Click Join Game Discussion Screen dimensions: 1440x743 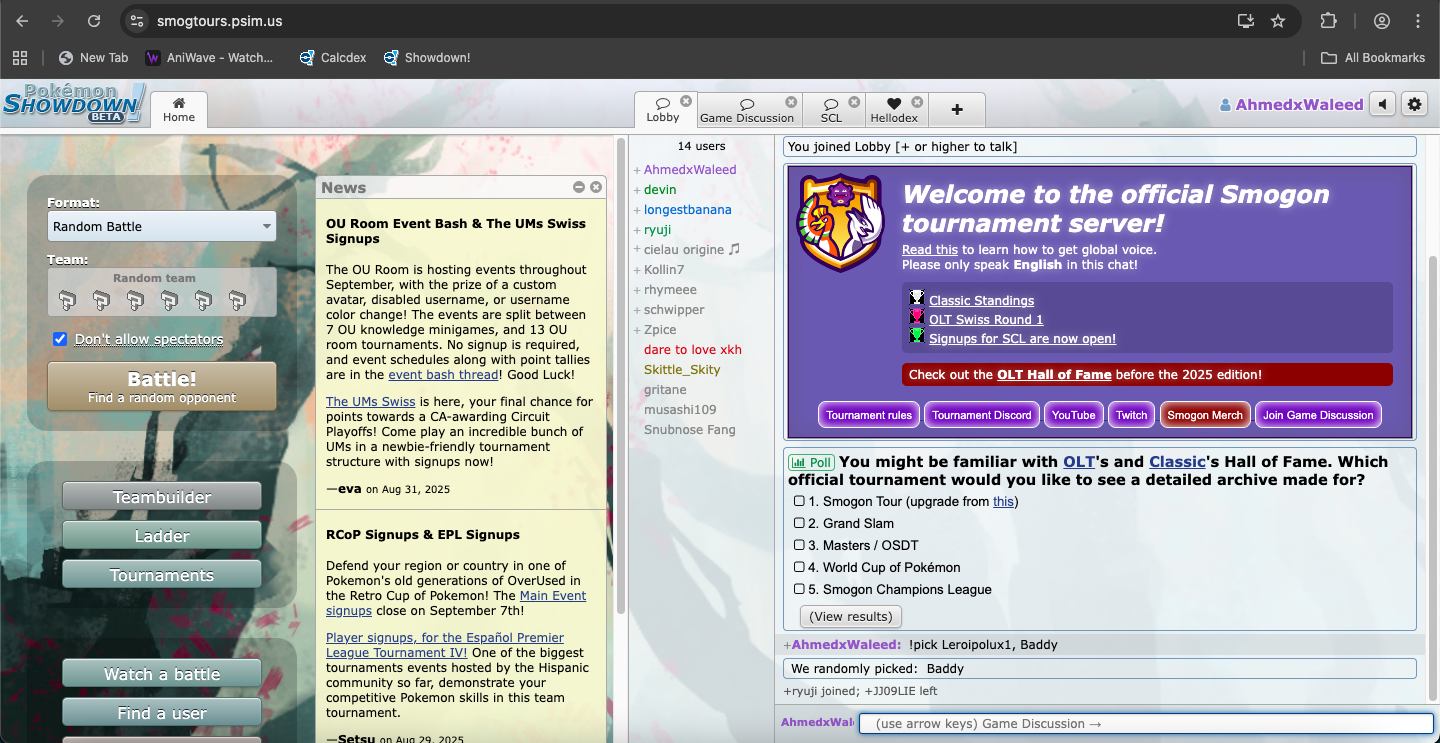tap(1318, 415)
